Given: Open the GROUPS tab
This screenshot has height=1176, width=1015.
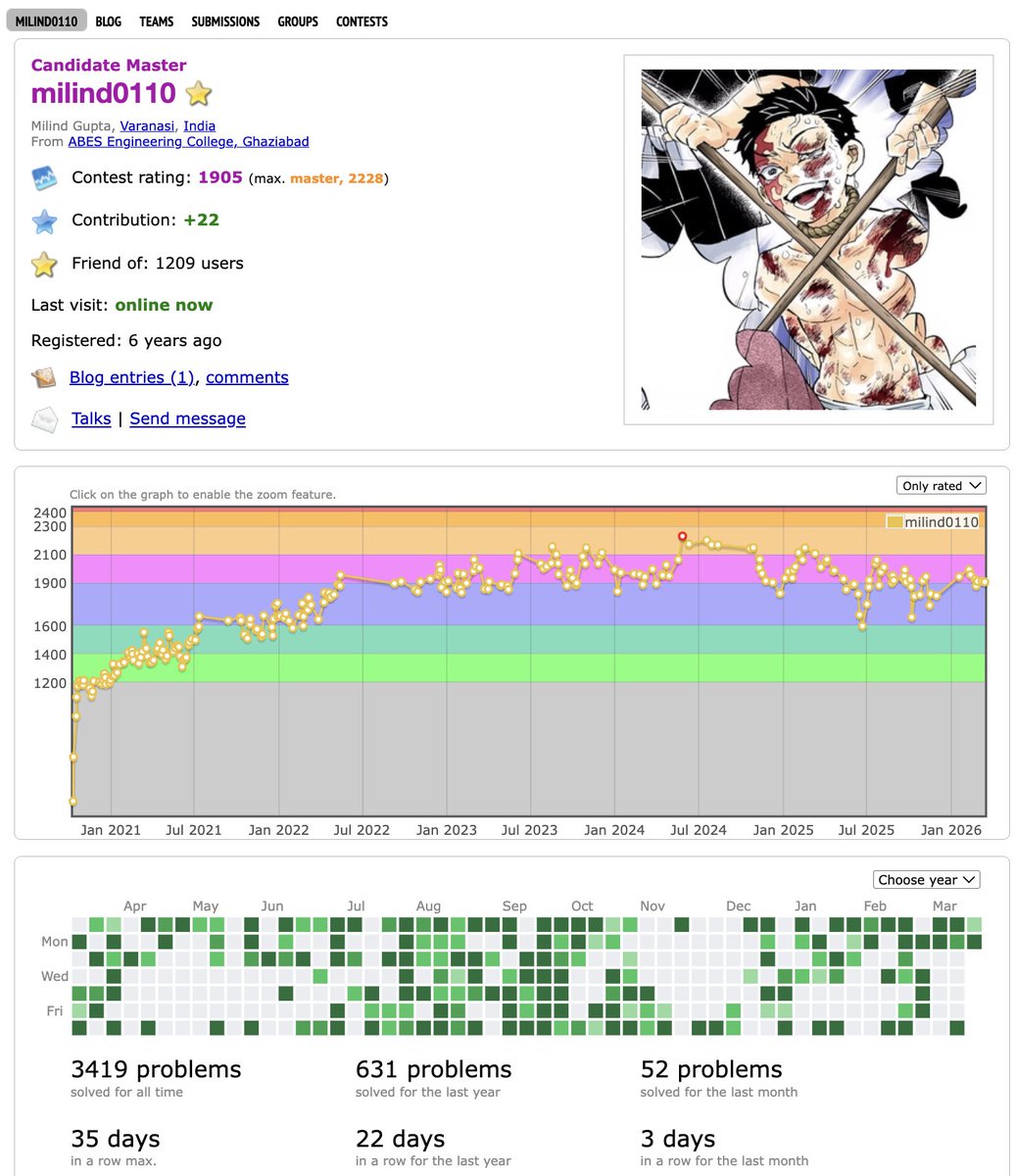Looking at the screenshot, I should [298, 21].
